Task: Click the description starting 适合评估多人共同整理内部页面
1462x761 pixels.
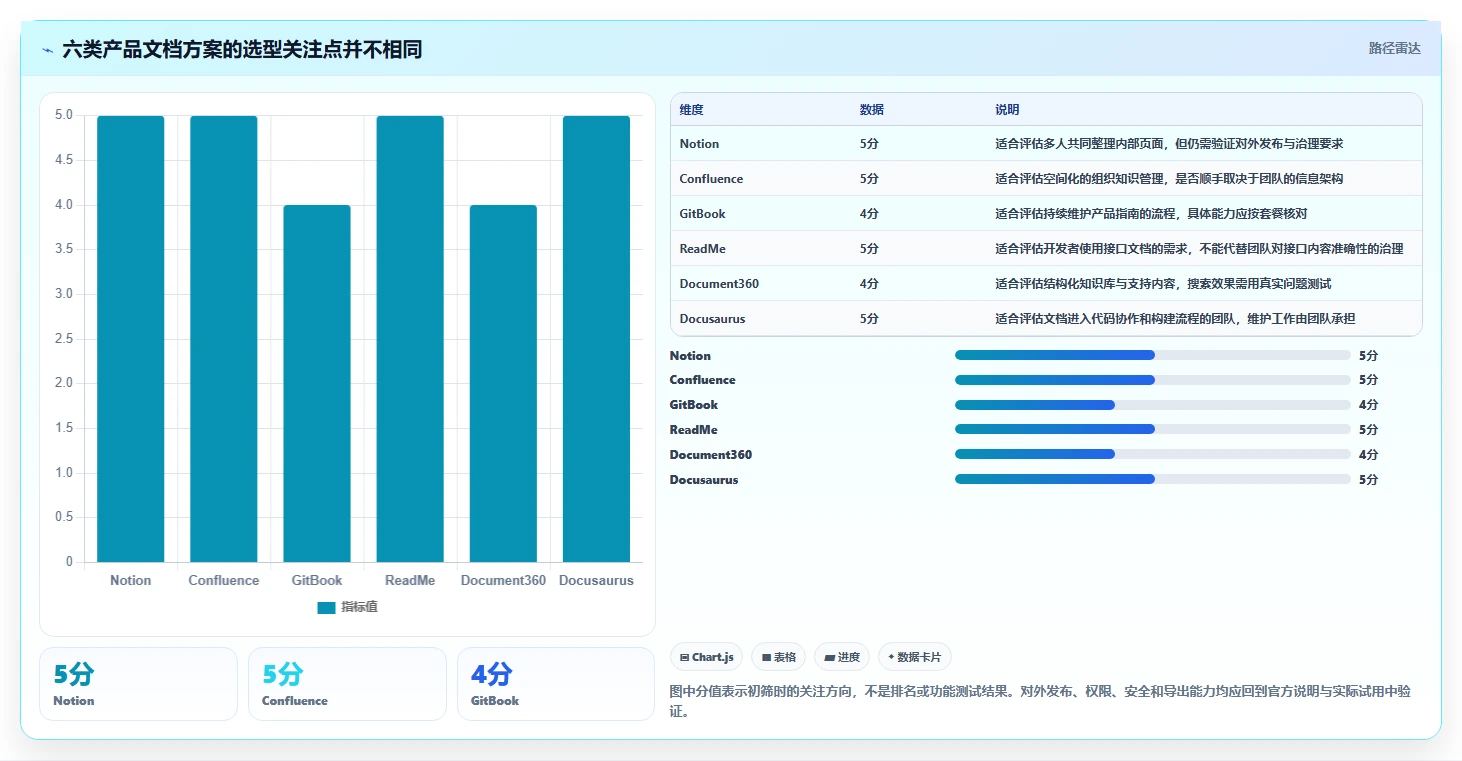Action: [1169, 144]
